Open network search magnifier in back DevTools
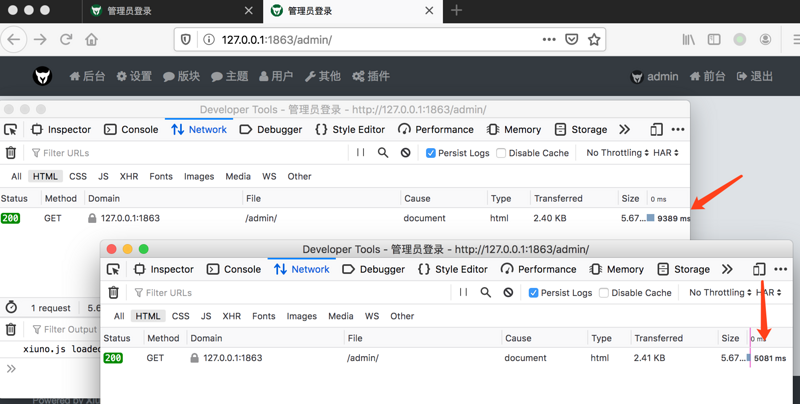 383,153
